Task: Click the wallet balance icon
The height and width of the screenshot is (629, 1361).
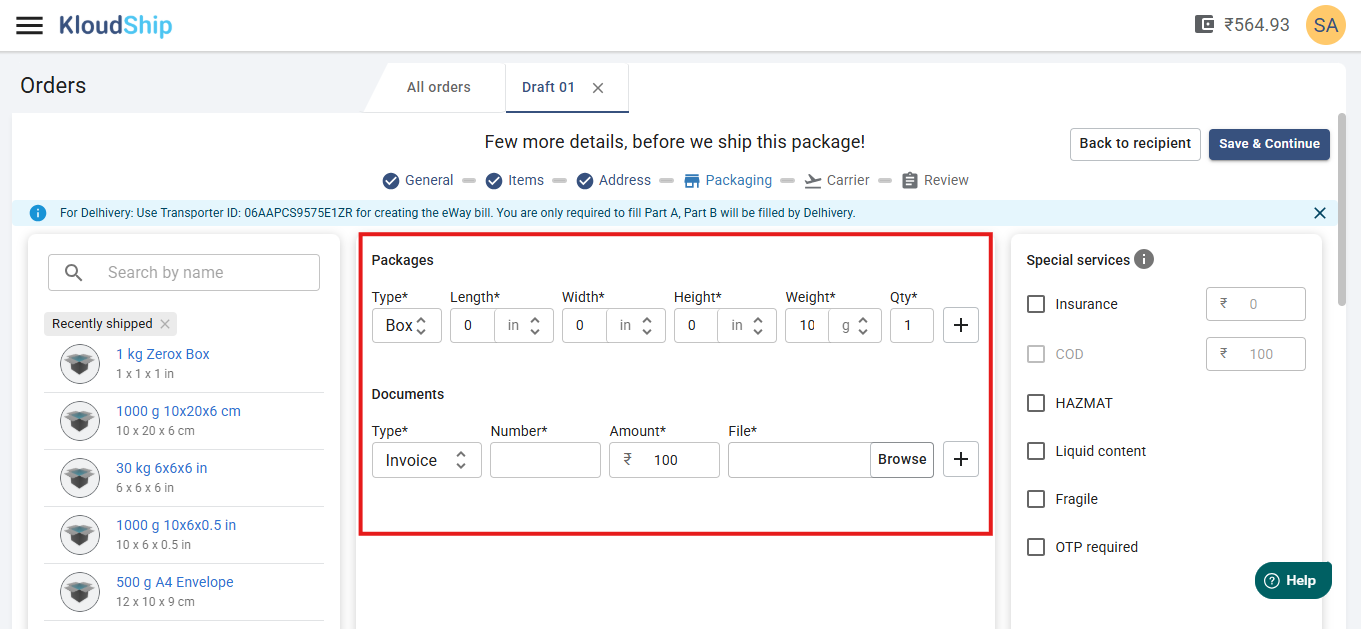Action: coord(1204,25)
